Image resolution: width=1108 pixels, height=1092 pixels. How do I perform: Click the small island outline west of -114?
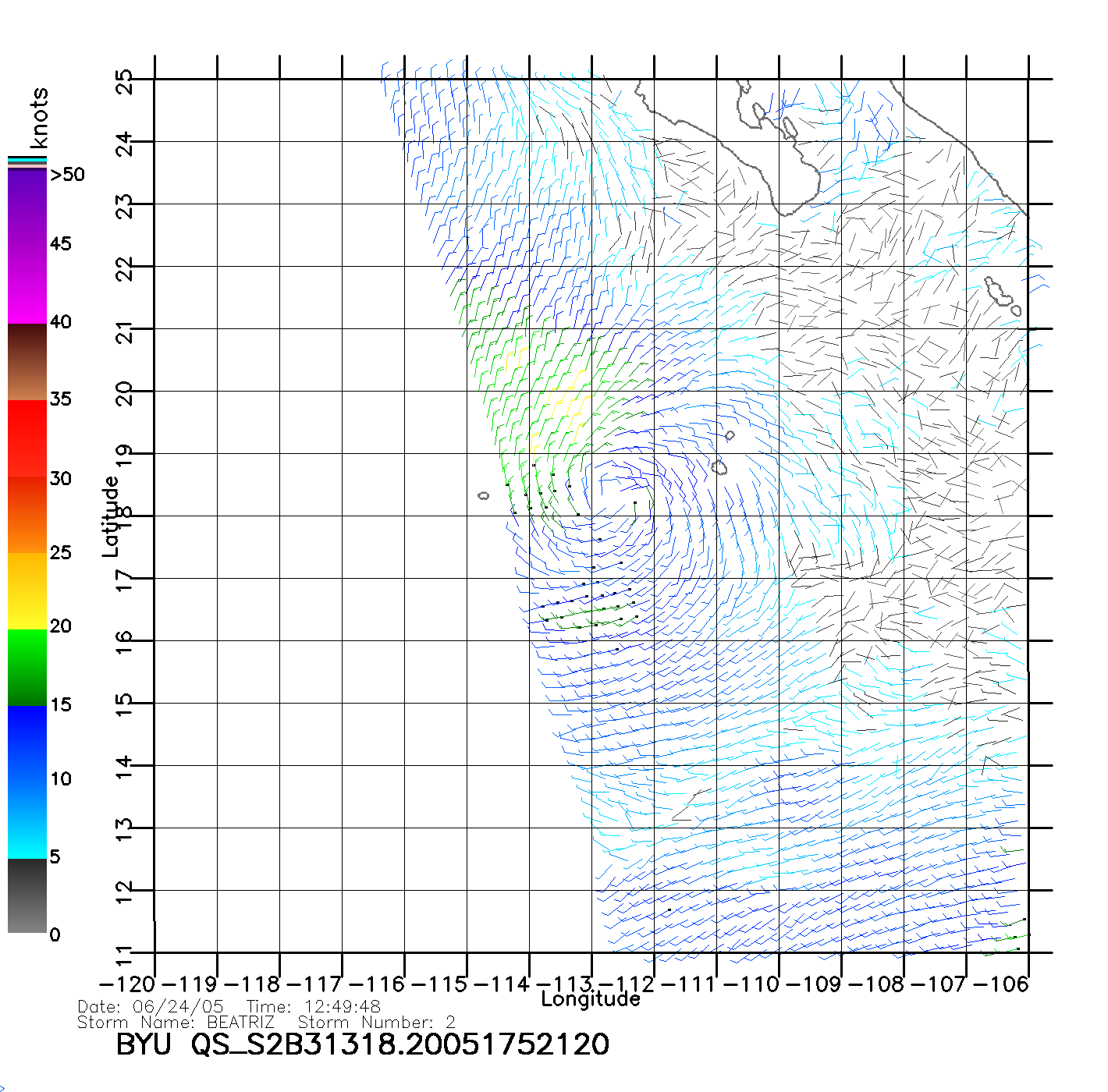(484, 495)
